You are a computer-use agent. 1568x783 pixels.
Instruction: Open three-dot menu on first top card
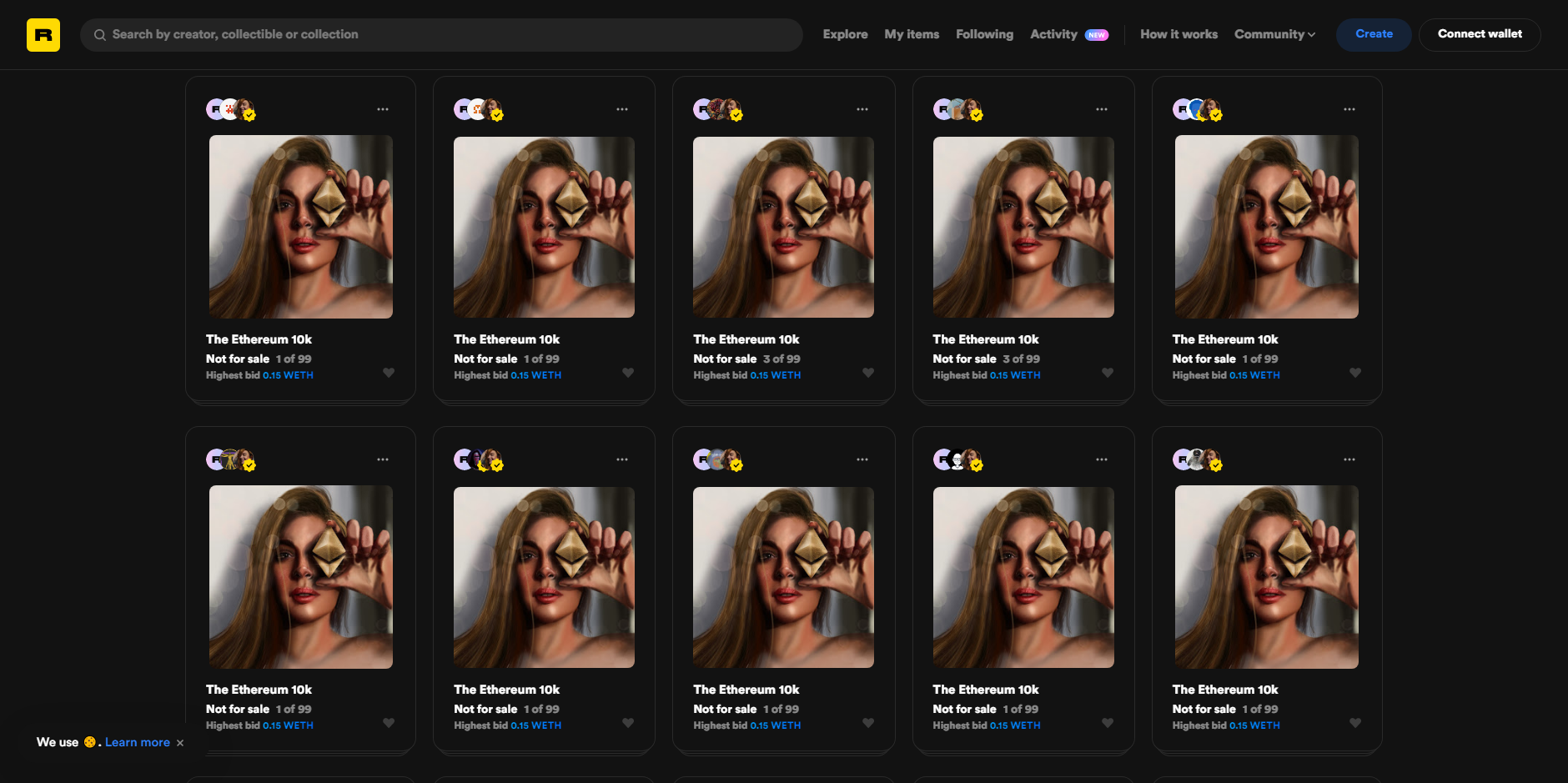tap(383, 109)
